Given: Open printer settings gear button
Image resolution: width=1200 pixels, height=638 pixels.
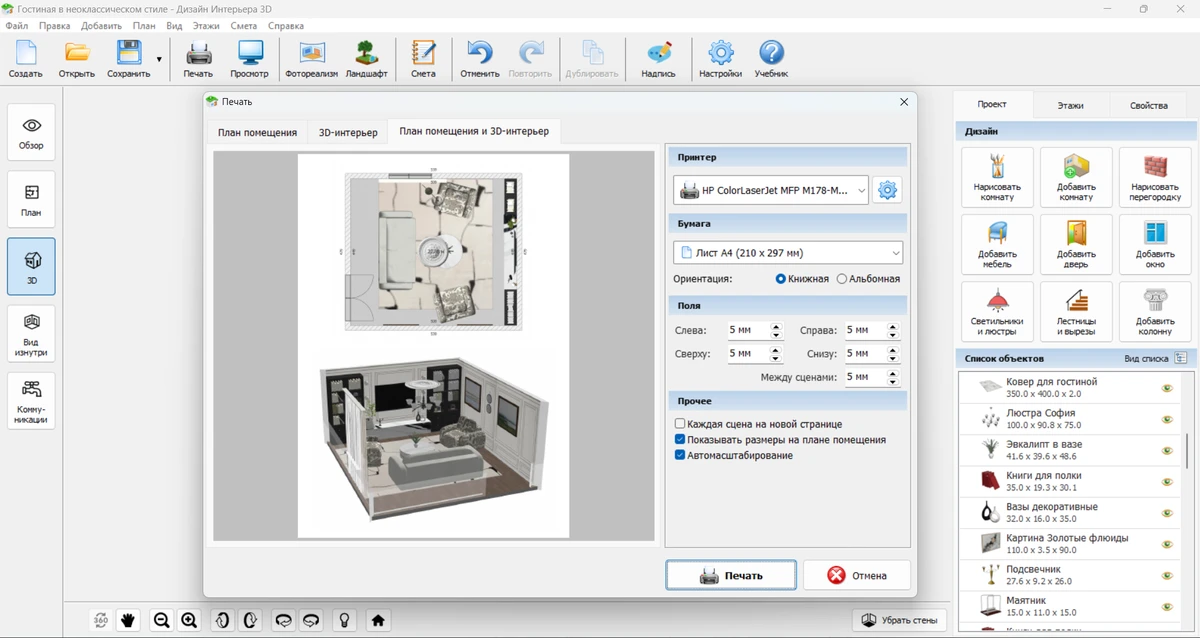Looking at the screenshot, I should tap(887, 190).
